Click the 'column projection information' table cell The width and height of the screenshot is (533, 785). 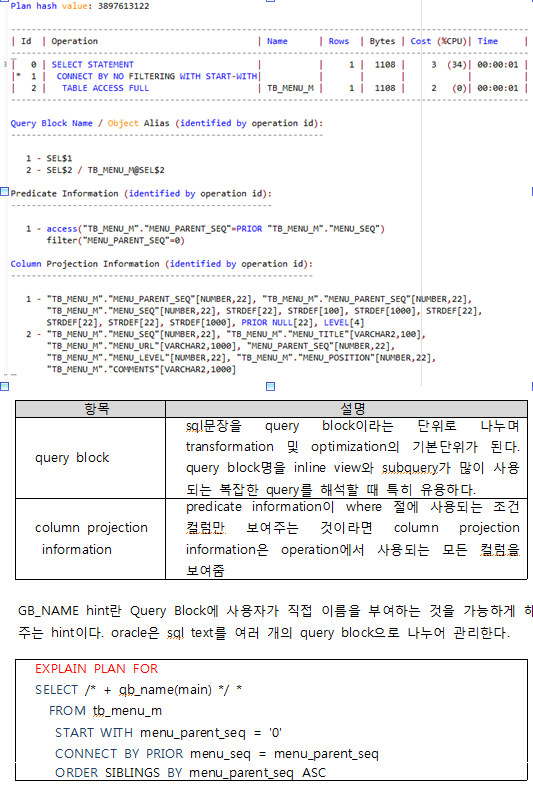coord(91,539)
